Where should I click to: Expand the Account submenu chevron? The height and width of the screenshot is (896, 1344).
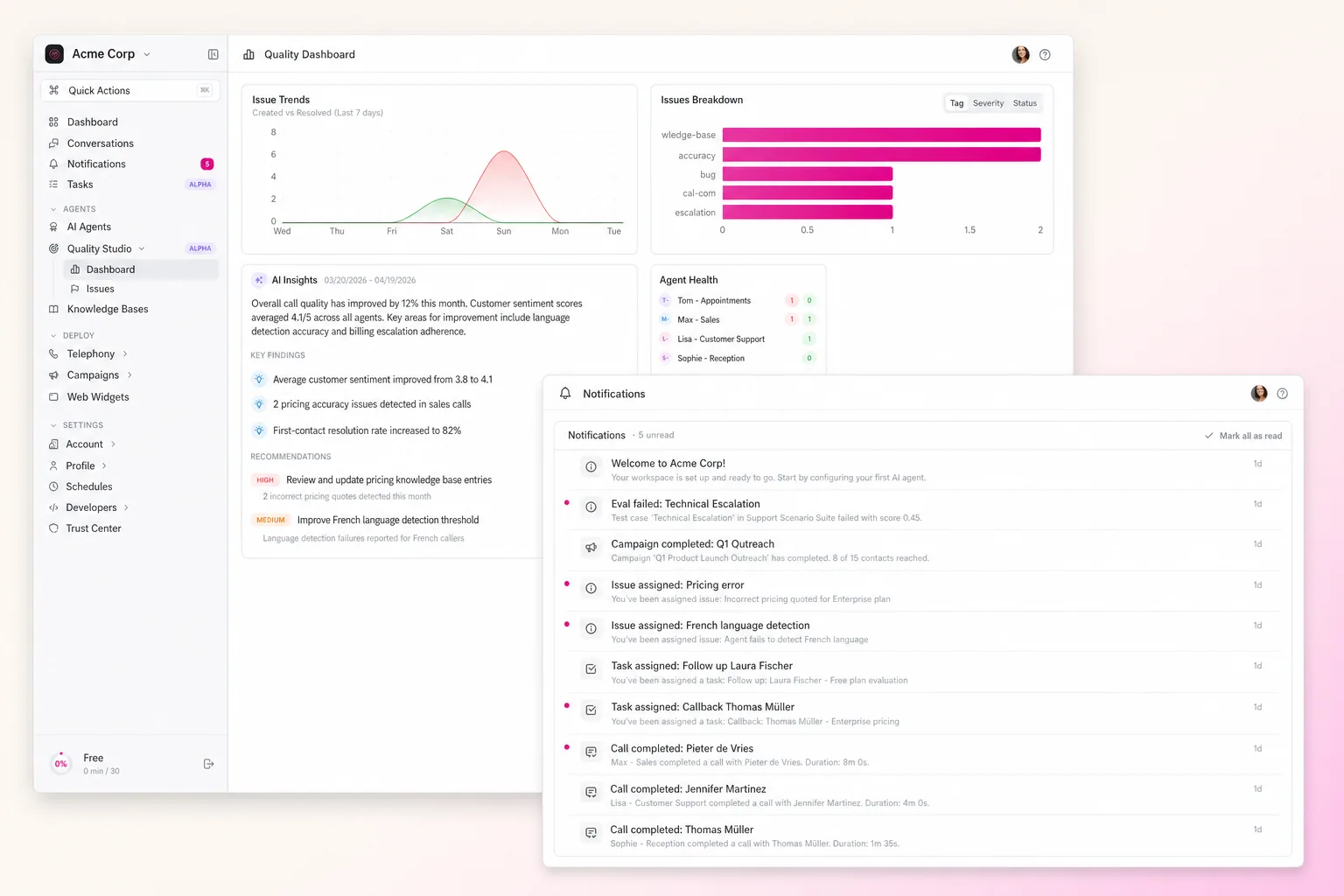click(x=113, y=444)
